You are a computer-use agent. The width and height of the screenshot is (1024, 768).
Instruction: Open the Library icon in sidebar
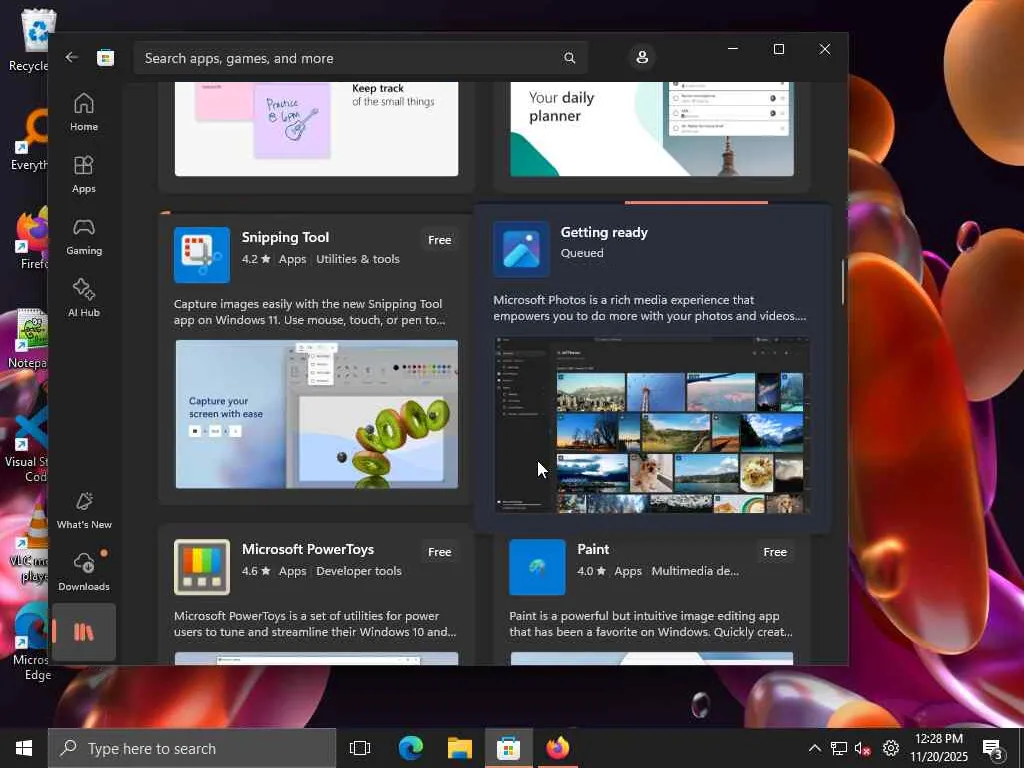coord(84,632)
